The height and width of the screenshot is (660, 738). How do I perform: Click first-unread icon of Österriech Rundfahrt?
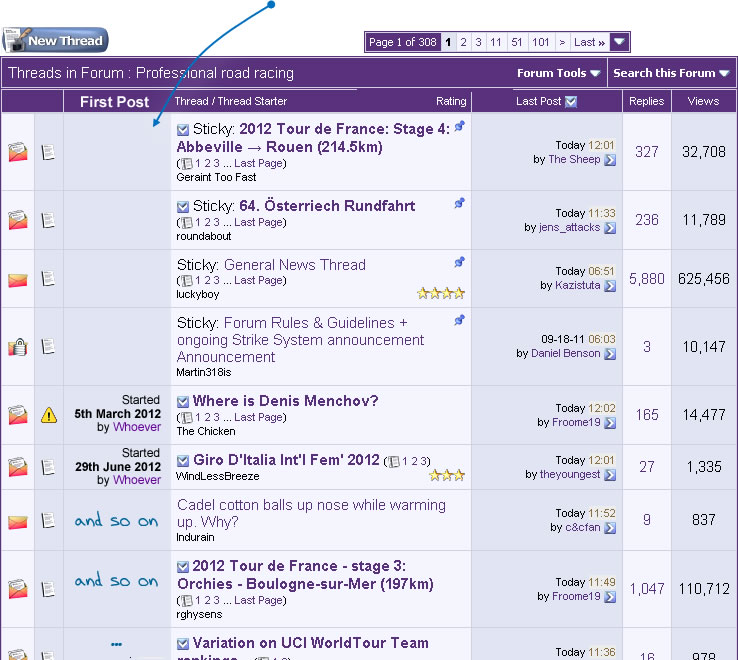(183, 207)
